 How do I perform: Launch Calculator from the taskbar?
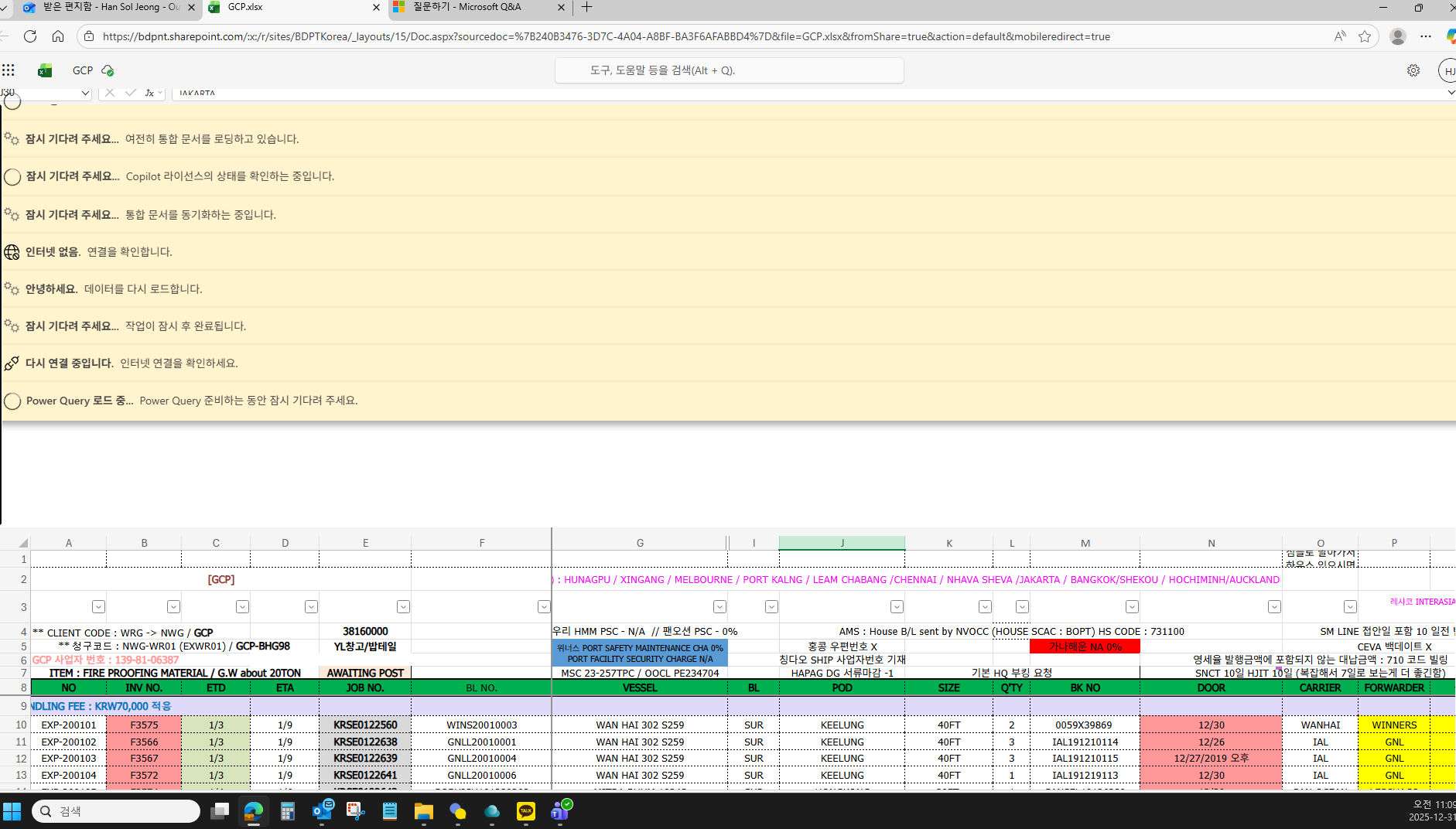click(x=288, y=810)
